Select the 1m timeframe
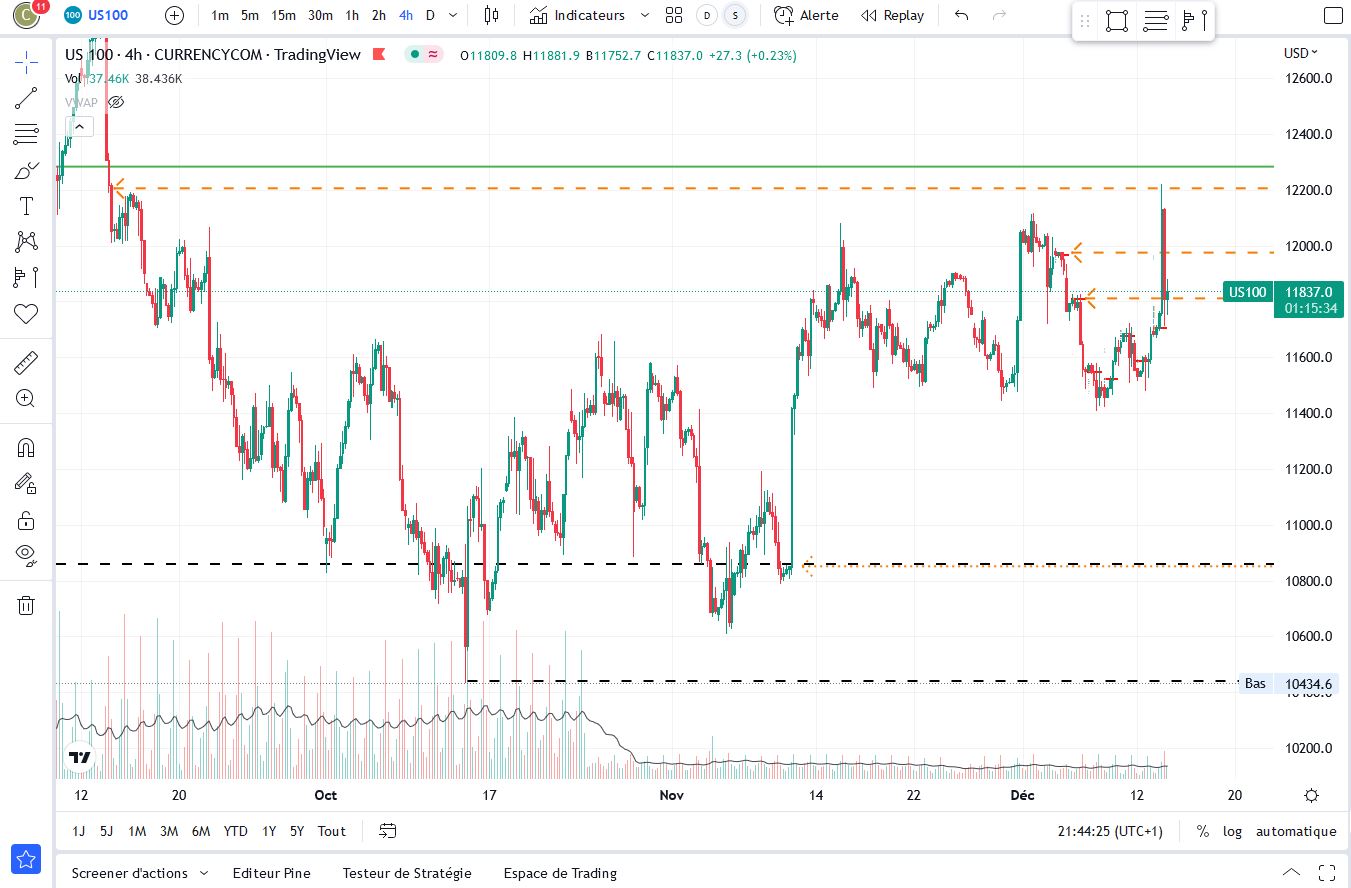This screenshot has height=888, width=1351. coord(220,15)
